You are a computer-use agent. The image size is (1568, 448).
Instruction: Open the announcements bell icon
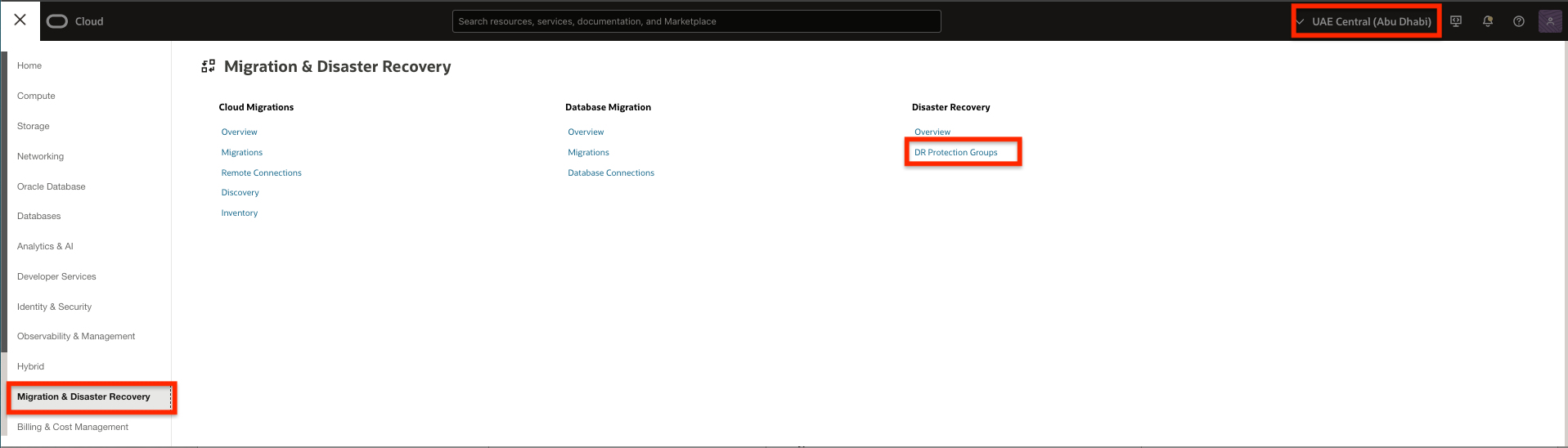click(1488, 21)
